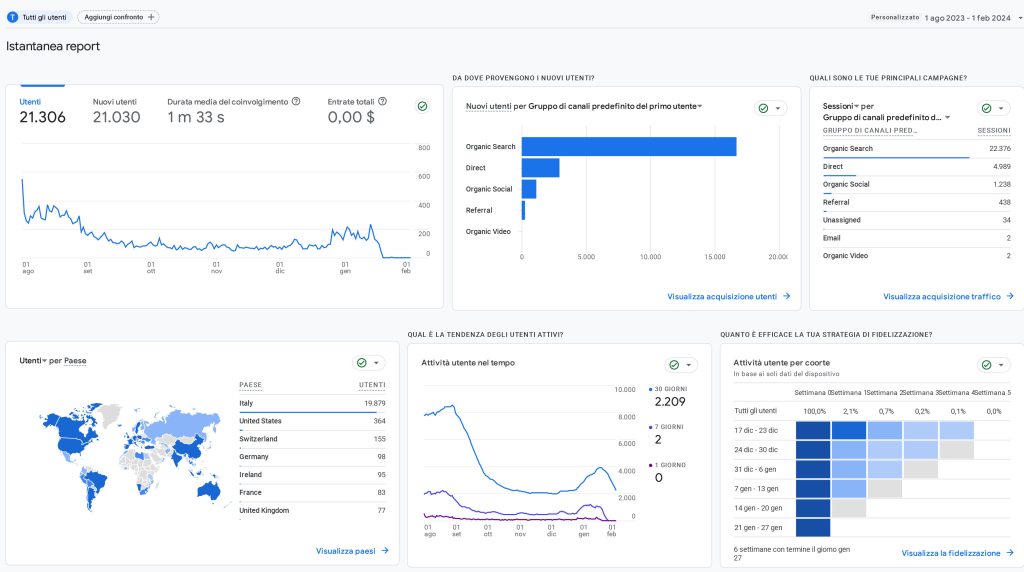Open the Visualizza paesi link
This screenshot has width=1024, height=572.
(x=352, y=551)
